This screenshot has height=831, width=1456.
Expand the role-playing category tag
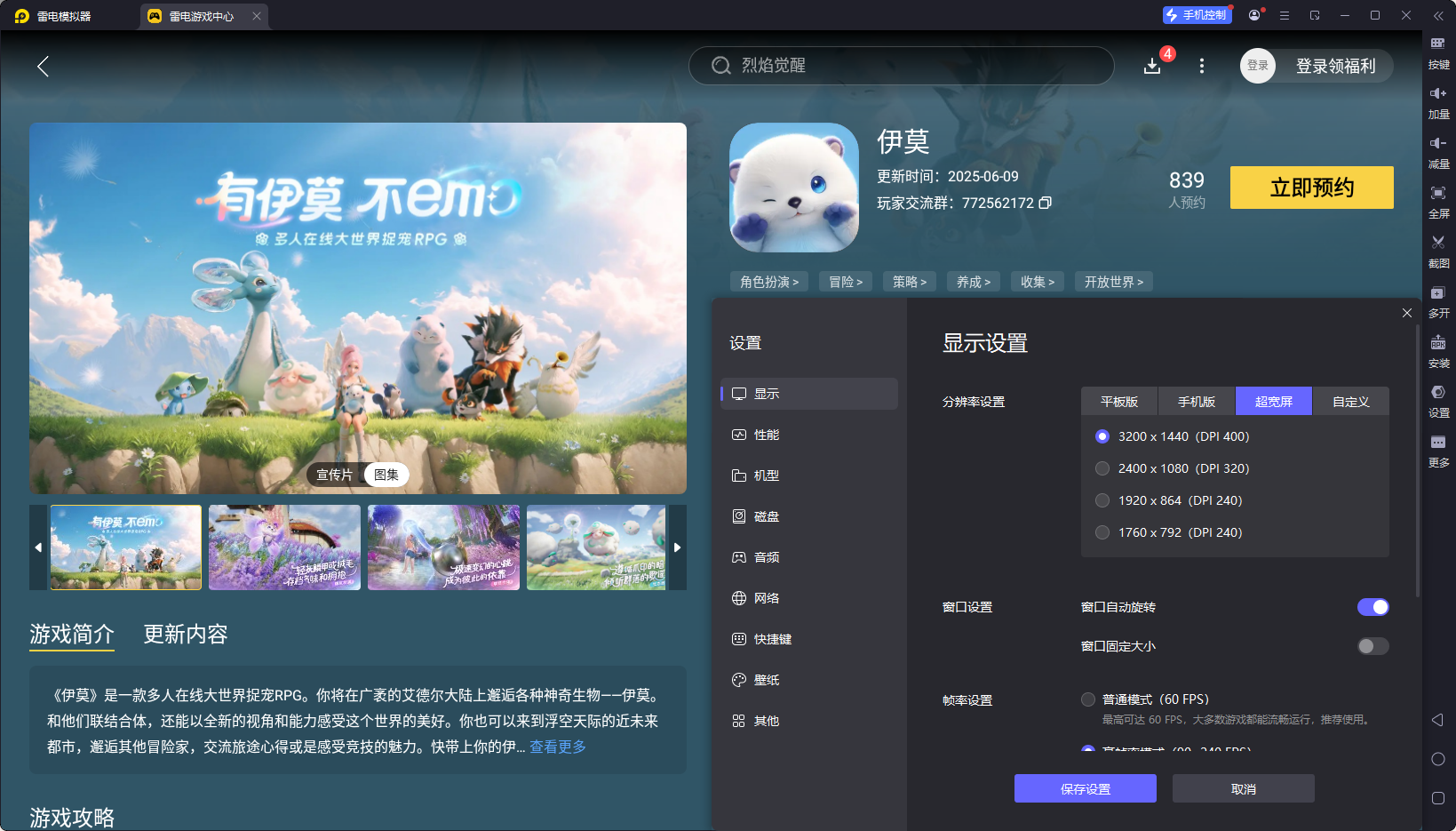click(769, 282)
